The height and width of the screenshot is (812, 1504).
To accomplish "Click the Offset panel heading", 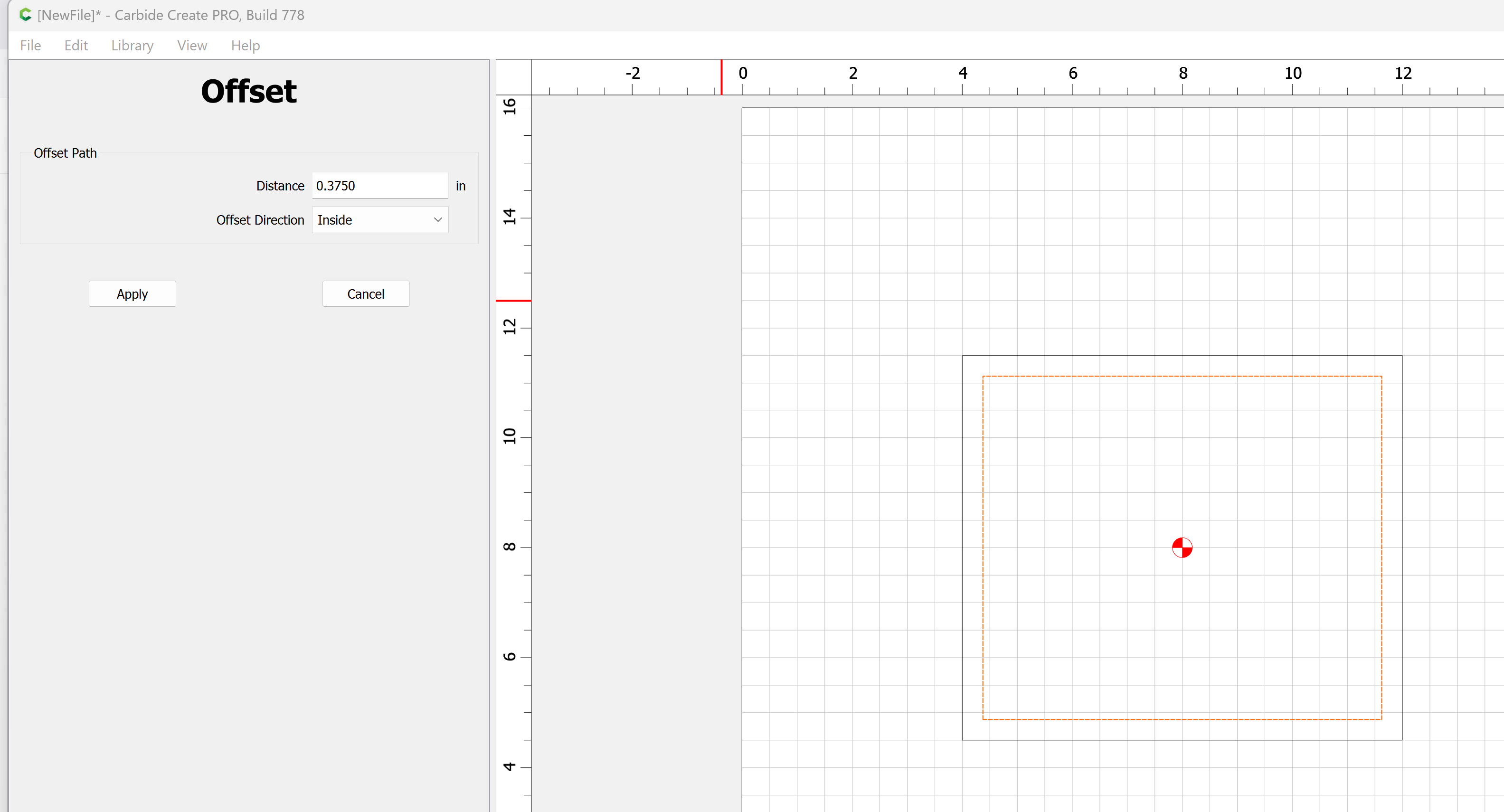I will click(249, 92).
